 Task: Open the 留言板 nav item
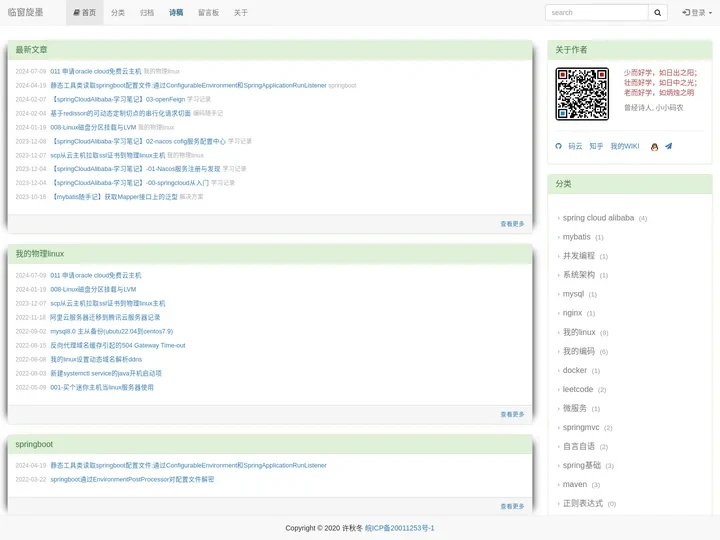point(208,13)
